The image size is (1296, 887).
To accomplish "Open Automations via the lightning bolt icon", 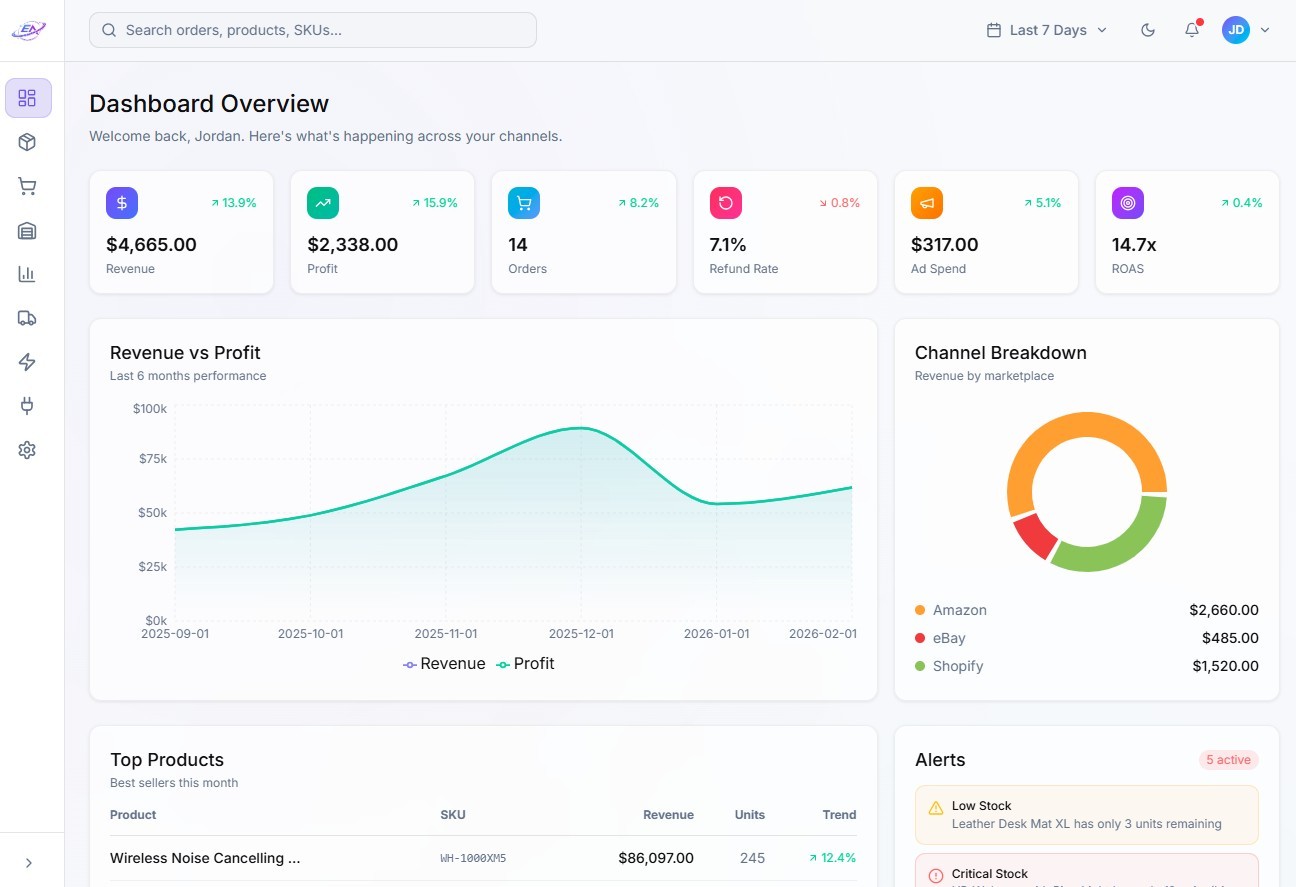I will click(27, 362).
